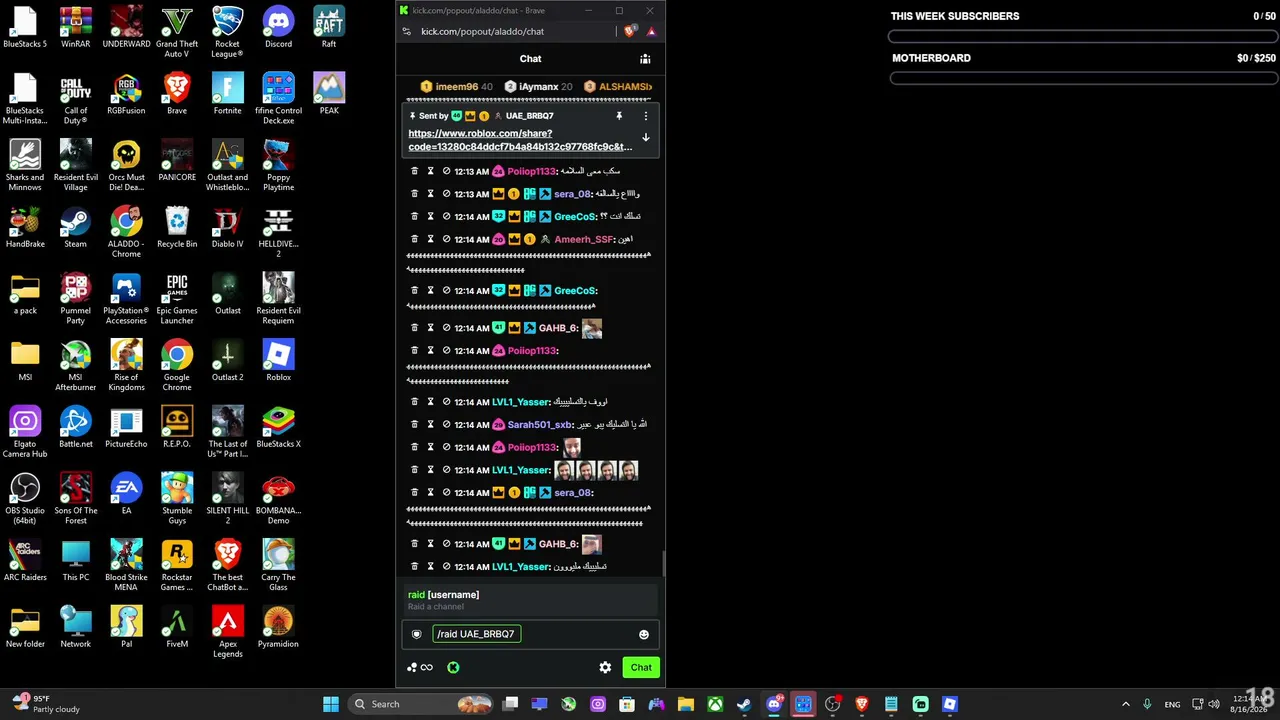Image resolution: width=1280 pixels, height=720 pixels.
Task: Open Google Chrome desktop shortcut
Action: (177, 365)
